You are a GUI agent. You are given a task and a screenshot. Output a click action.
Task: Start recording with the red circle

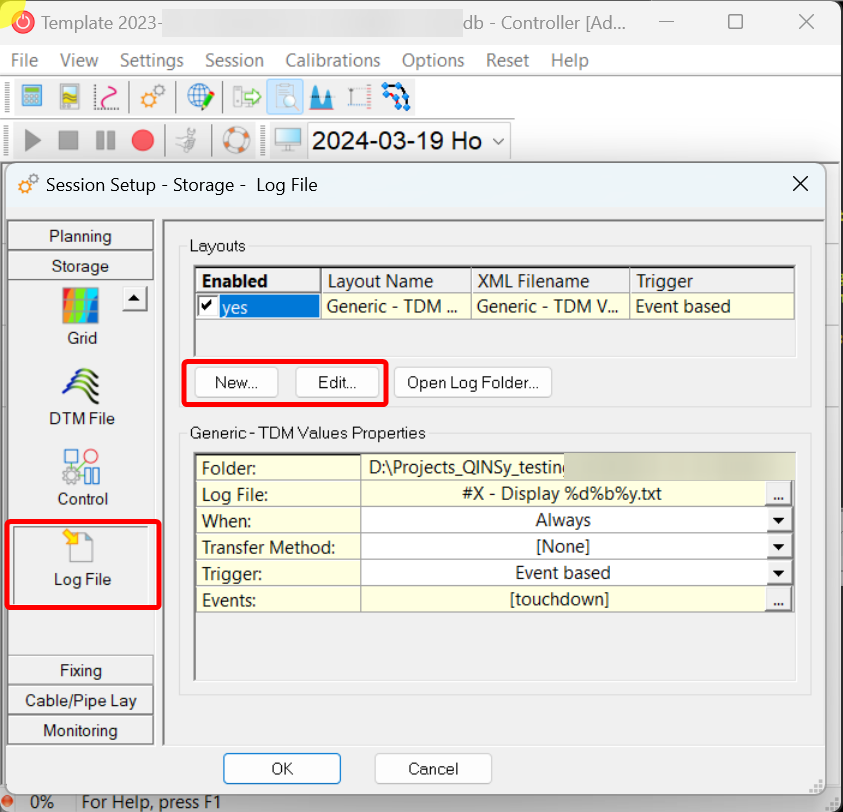142,140
